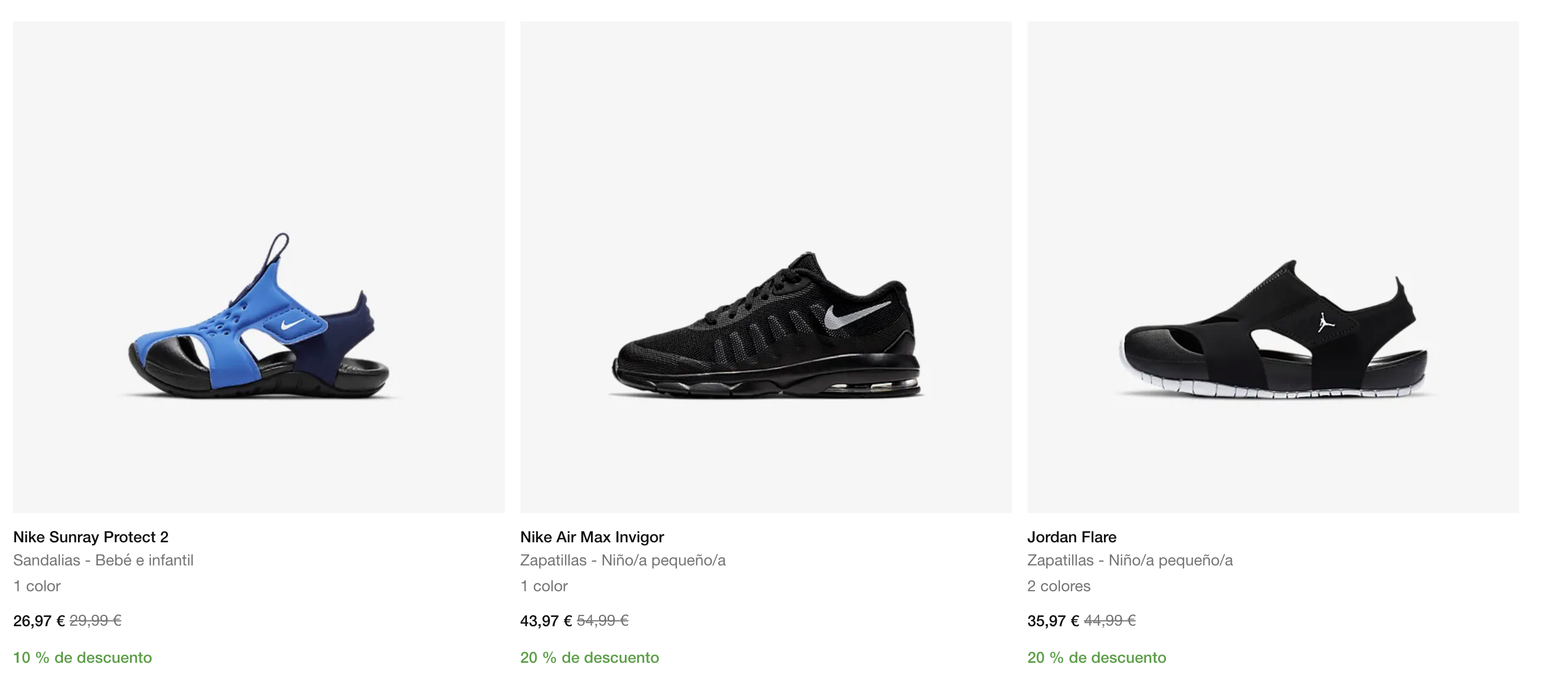Click the blue Nike Sunray Protect 2 sandal image
Image resolution: width=1568 pixels, height=694 pixels.
tap(259, 316)
